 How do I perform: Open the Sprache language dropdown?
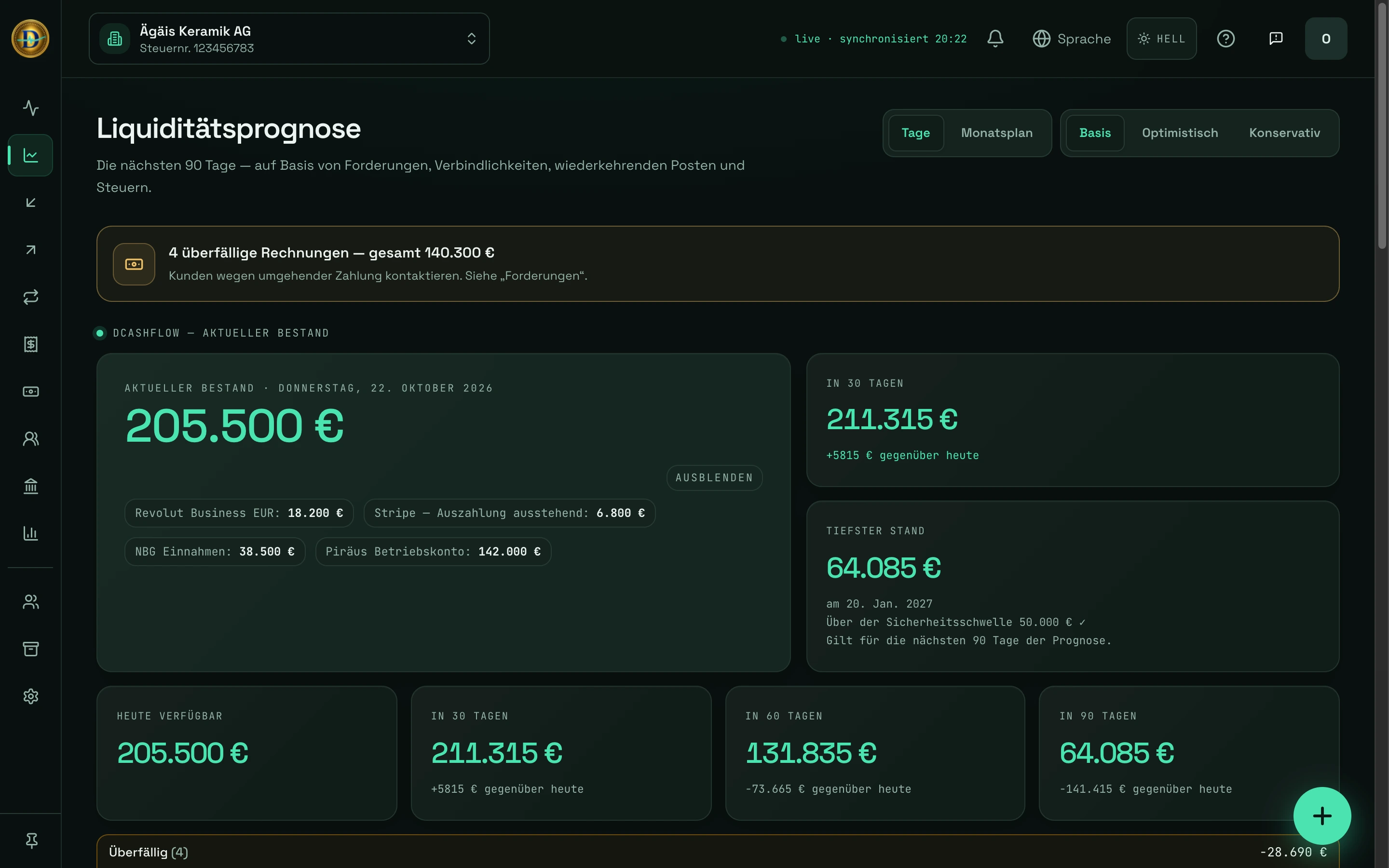pyautogui.click(x=1072, y=39)
